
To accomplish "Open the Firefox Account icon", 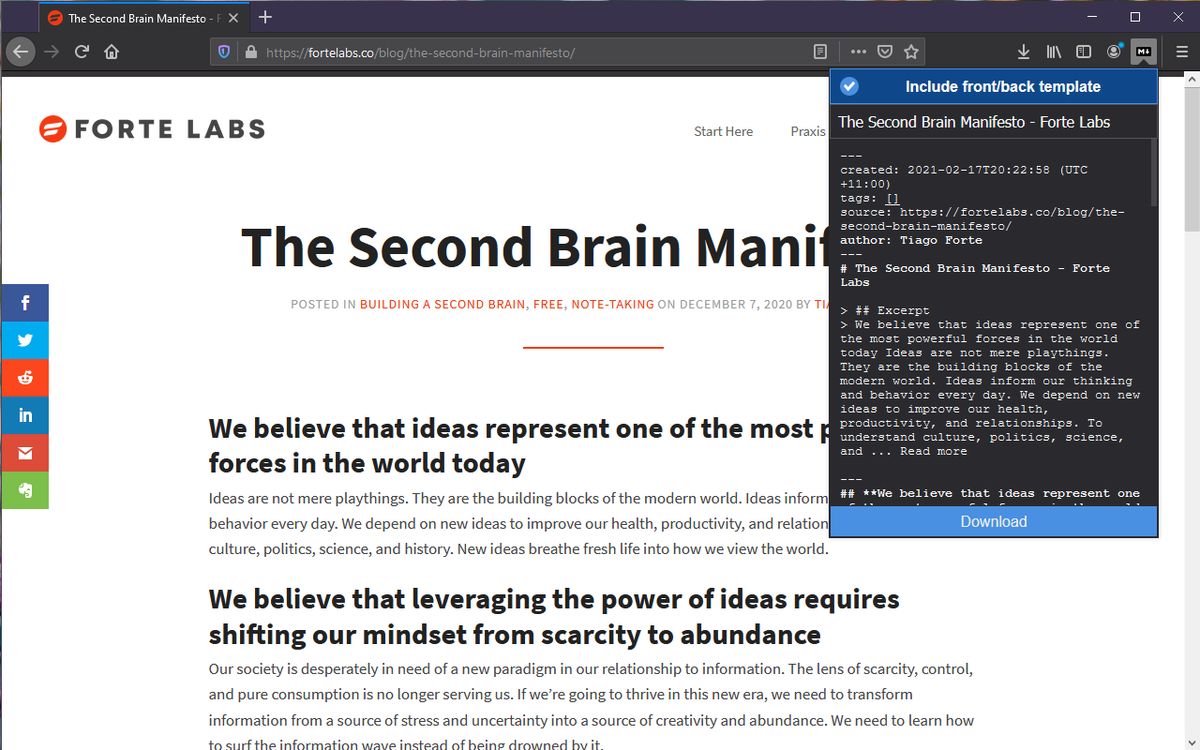I will (x=1113, y=51).
